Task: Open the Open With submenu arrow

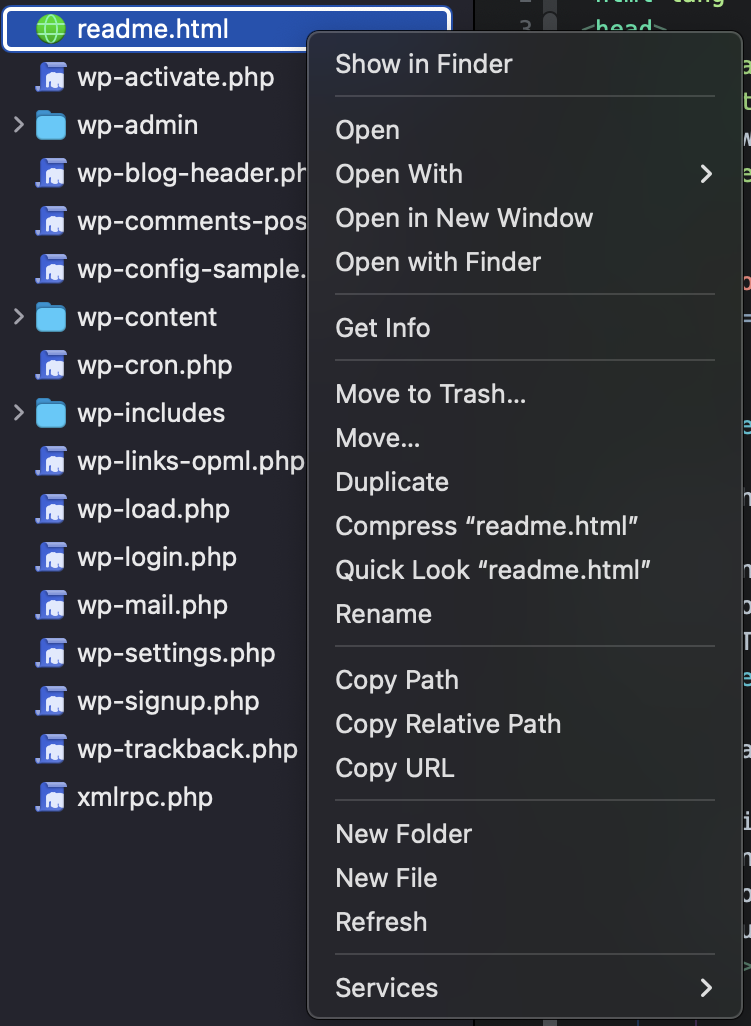Action: tap(706, 174)
